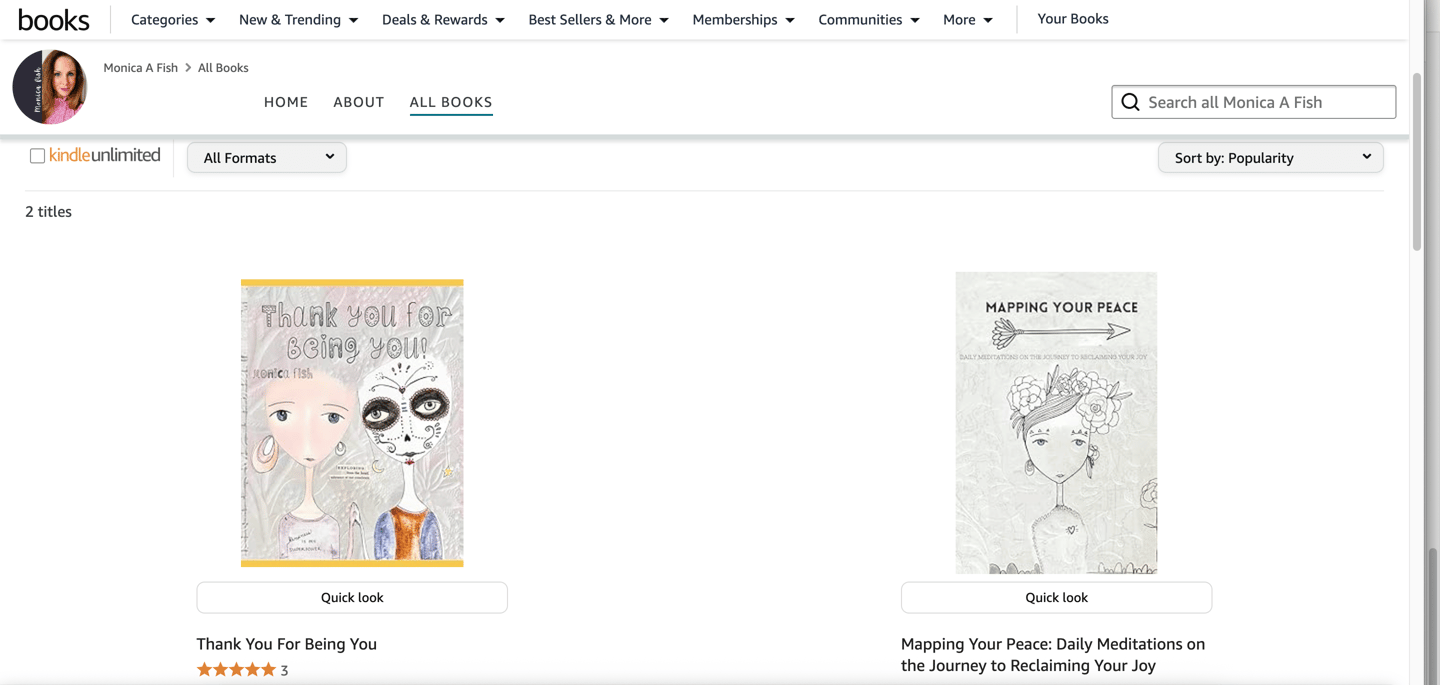Screen dimensions: 1440x685
Task: Click the Kindle Unlimited logo
Action: pos(105,155)
